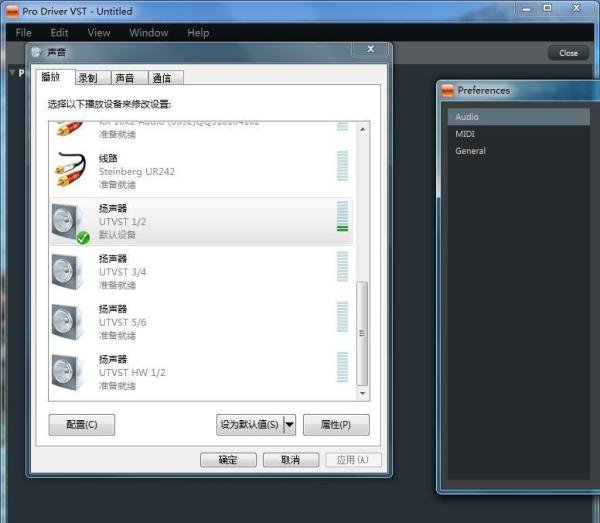Click the UTVST HW 1/2 speaker icon
The height and width of the screenshot is (523, 600).
pos(67,372)
